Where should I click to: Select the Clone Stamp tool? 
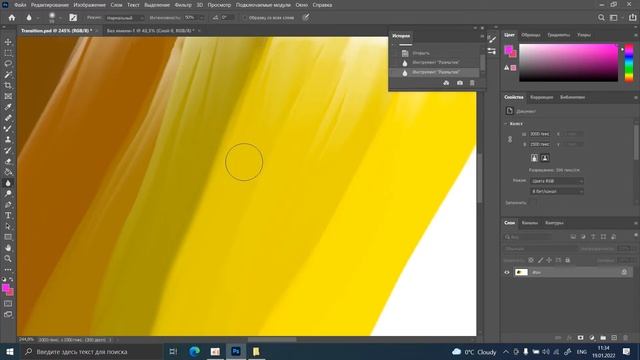coord(8,140)
